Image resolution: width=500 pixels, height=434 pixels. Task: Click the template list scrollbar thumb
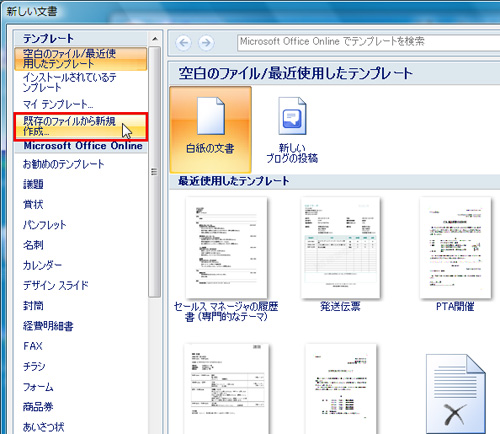point(154,172)
